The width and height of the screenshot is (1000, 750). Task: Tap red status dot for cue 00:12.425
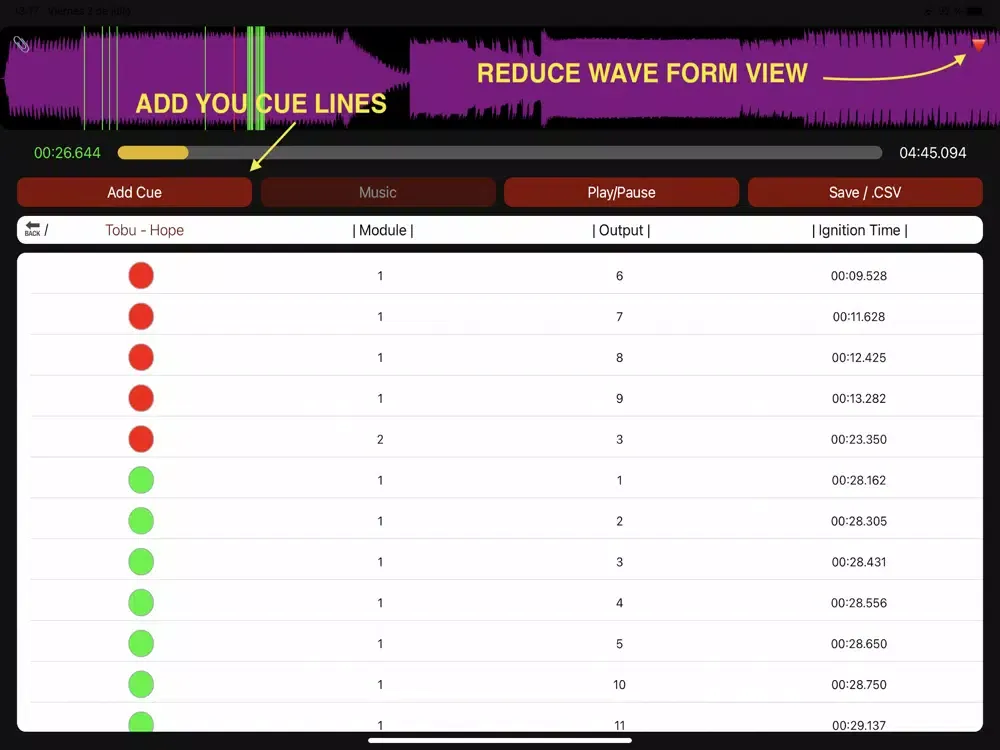(x=141, y=357)
